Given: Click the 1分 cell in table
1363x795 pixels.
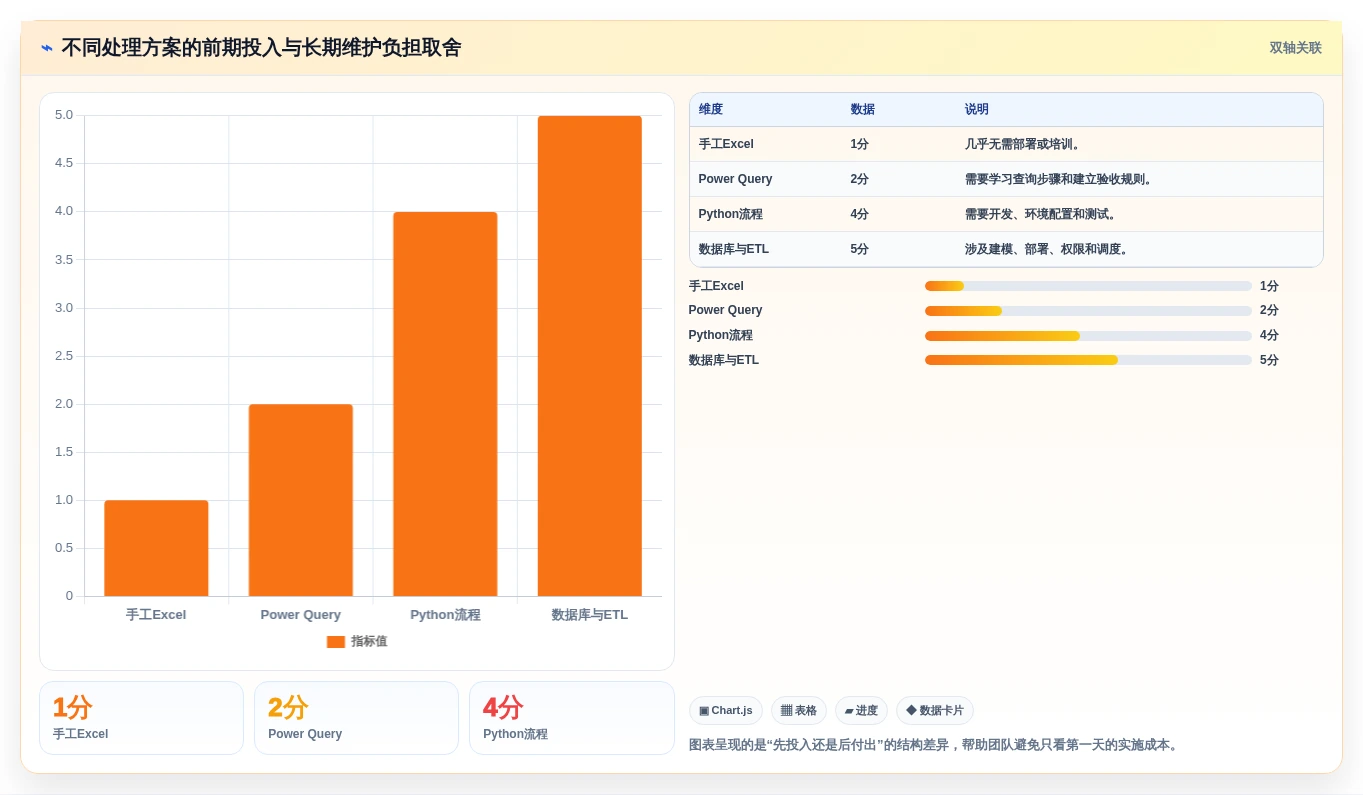Looking at the screenshot, I should (899, 145).
